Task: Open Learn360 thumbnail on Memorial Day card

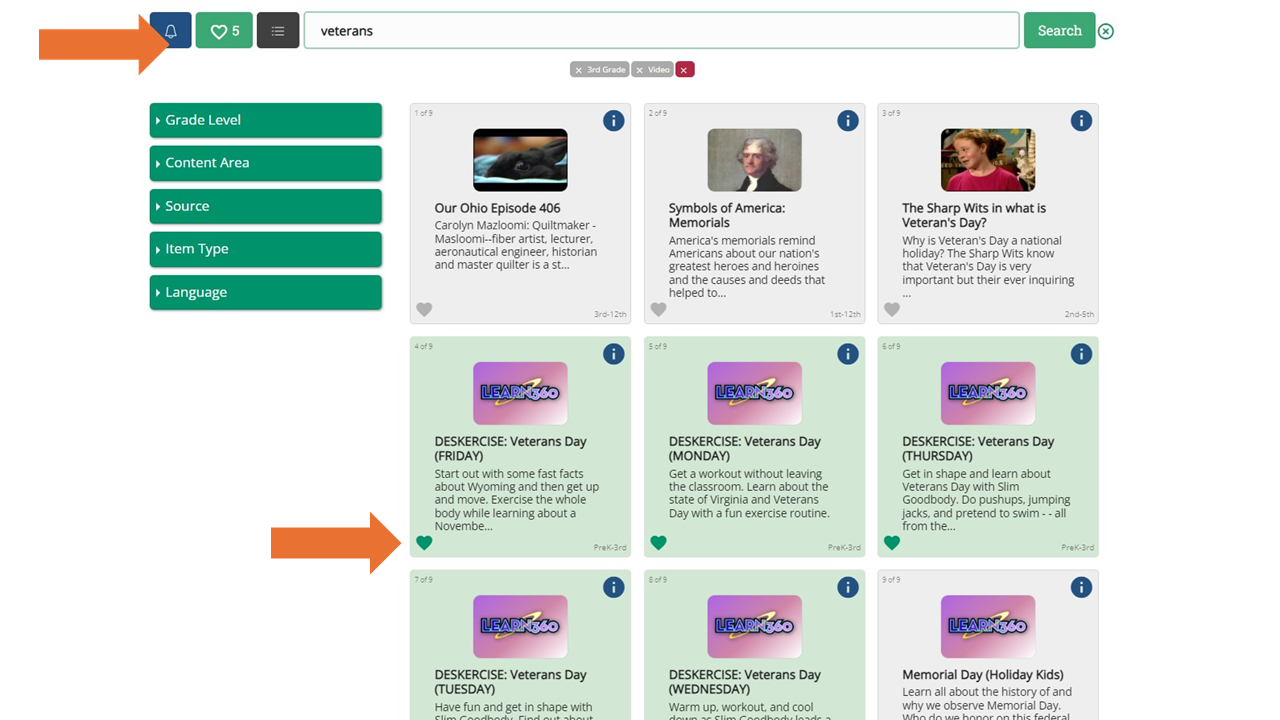Action: [x=988, y=627]
